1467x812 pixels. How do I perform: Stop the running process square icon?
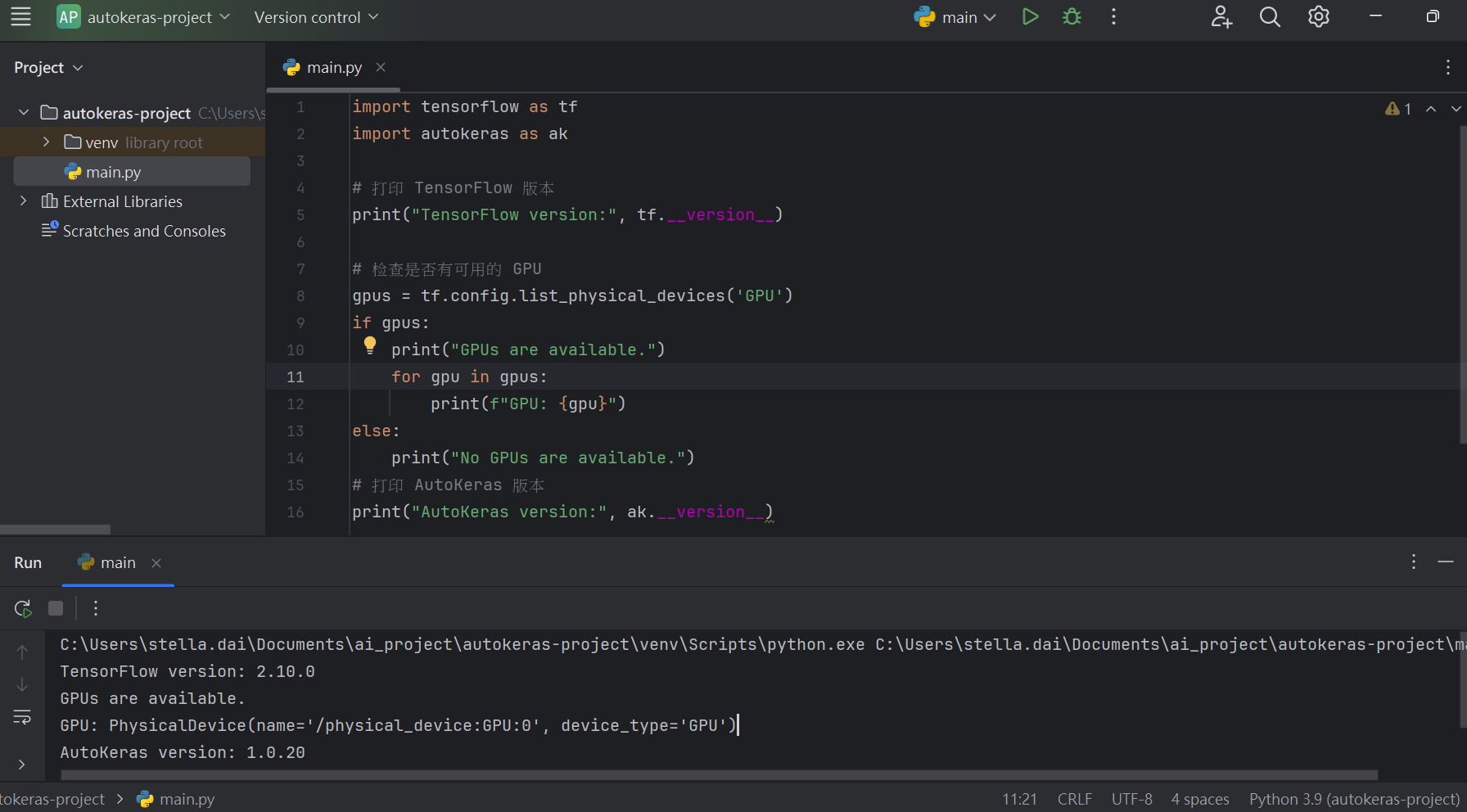56,608
